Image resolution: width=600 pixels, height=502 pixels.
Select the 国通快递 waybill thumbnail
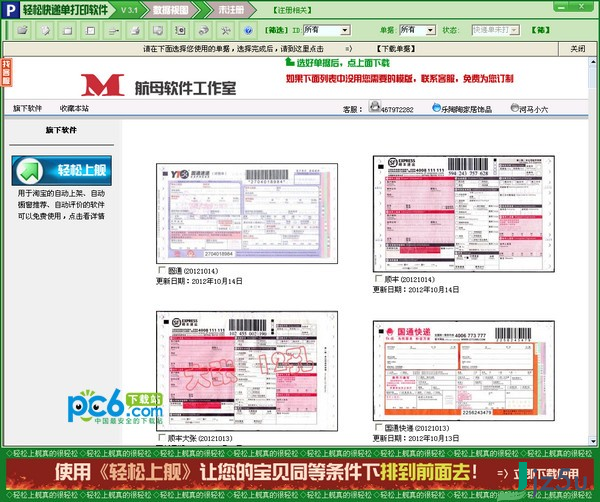[x=464, y=371]
